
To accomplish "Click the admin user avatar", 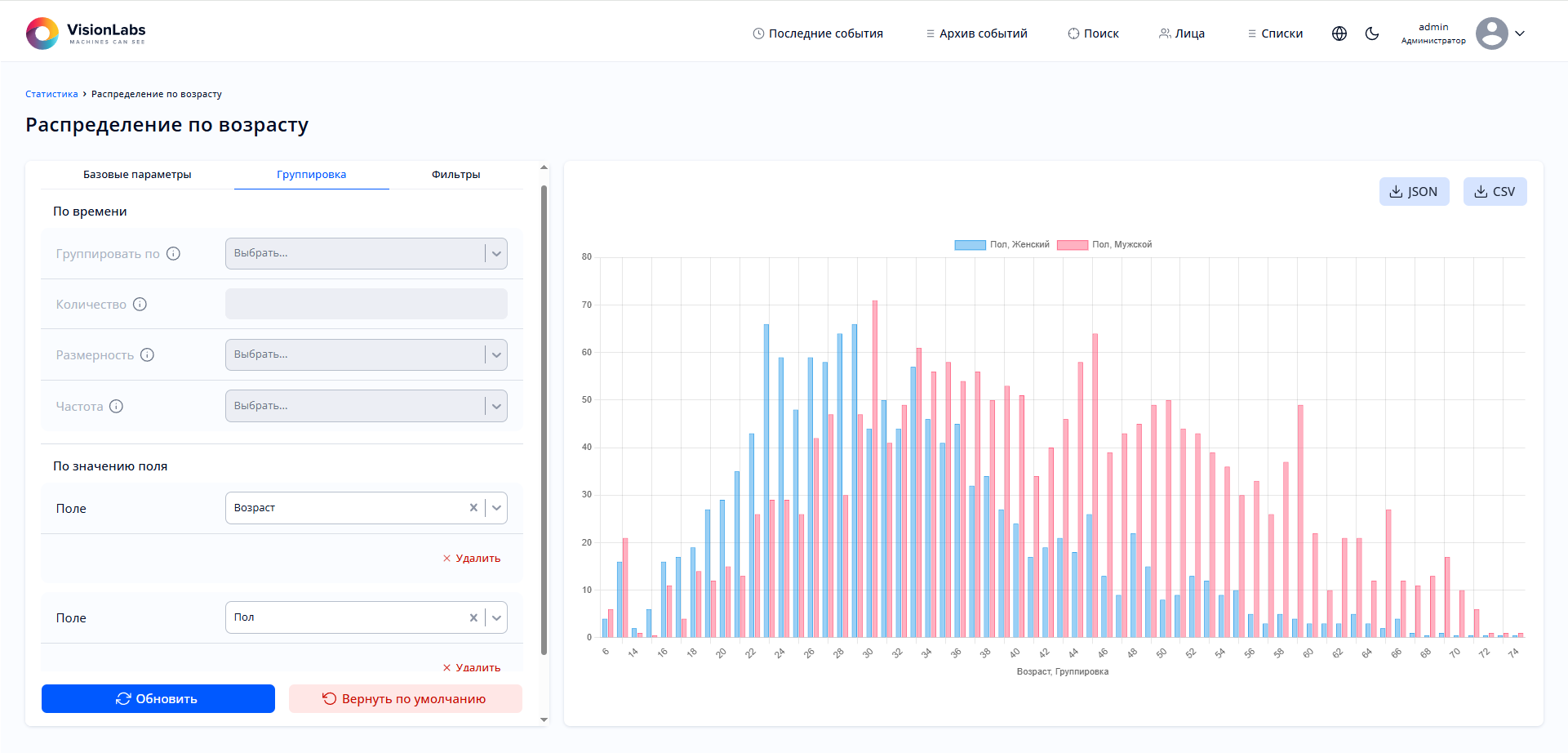I will click(1491, 33).
